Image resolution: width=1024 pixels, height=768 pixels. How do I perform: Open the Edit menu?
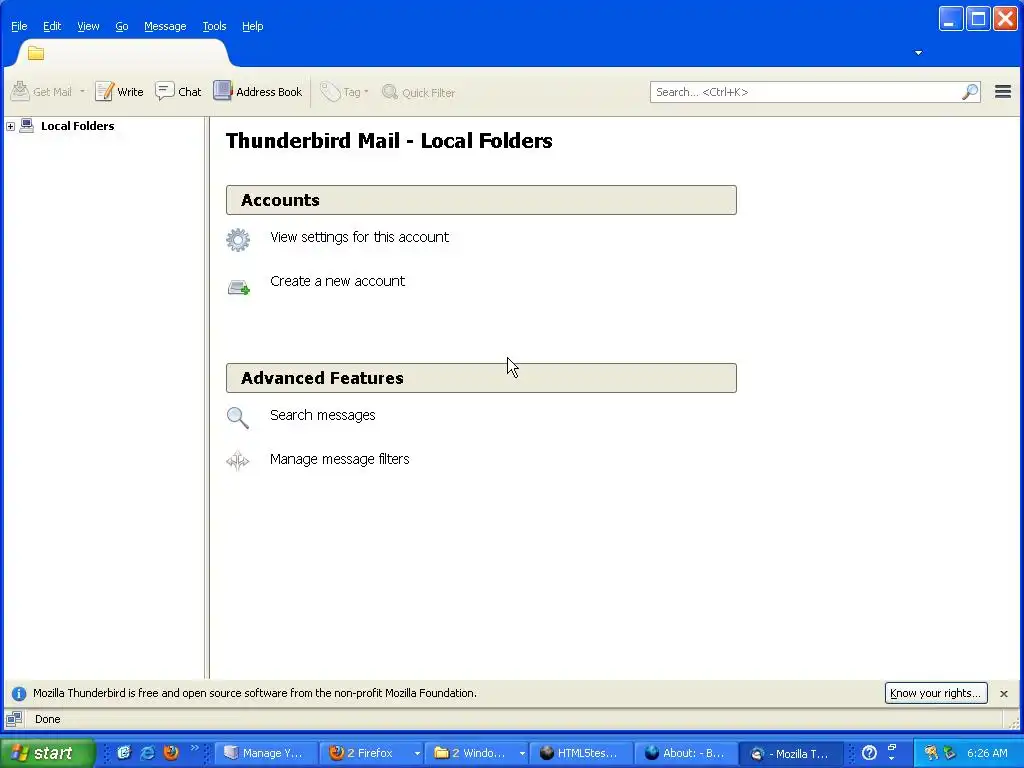pyautogui.click(x=52, y=26)
